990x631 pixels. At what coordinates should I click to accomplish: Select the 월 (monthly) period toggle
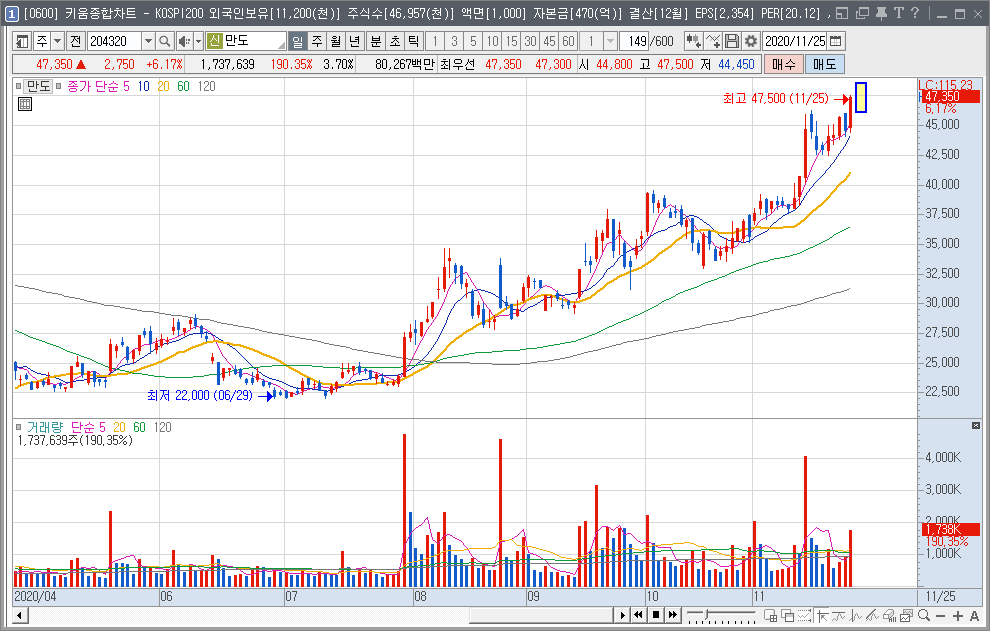coord(336,42)
